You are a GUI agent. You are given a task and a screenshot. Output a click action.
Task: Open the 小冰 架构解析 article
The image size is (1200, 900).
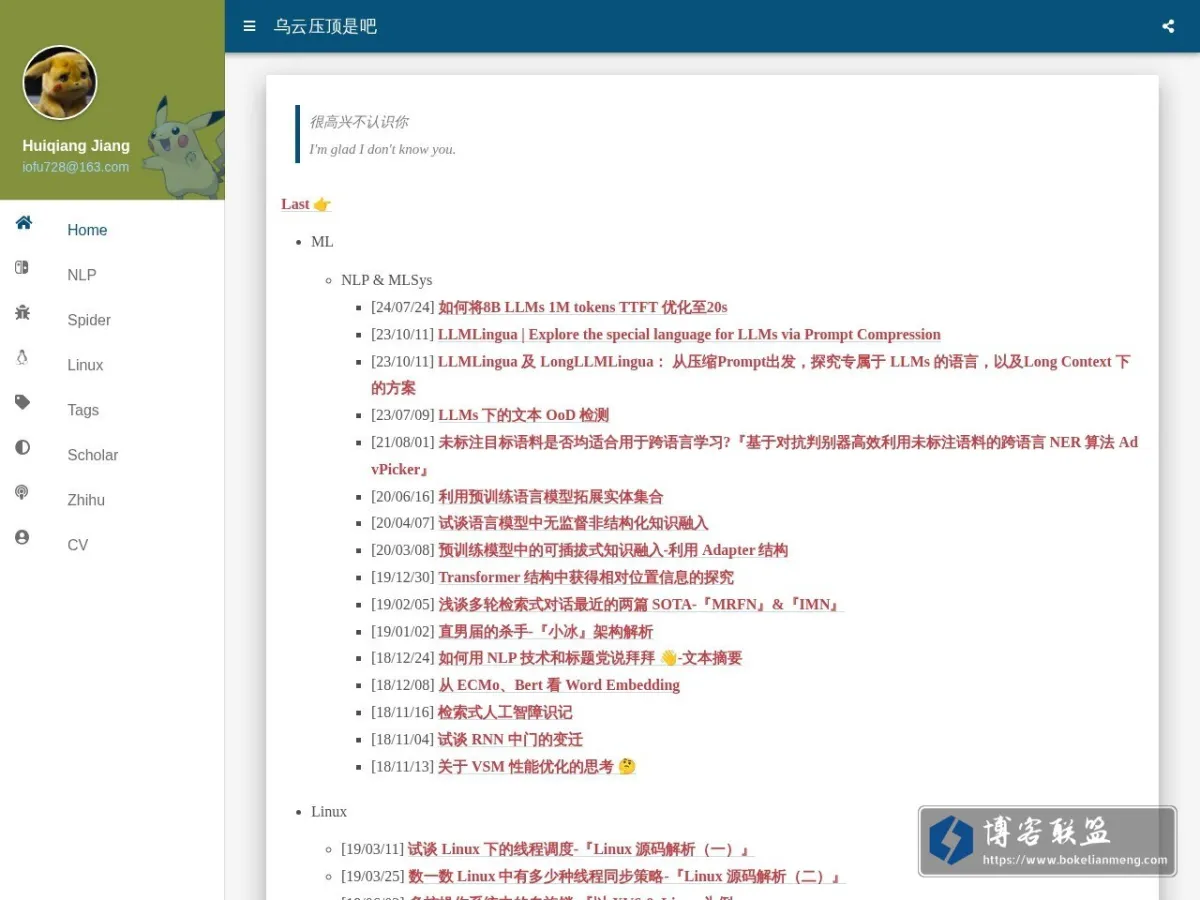click(x=546, y=631)
